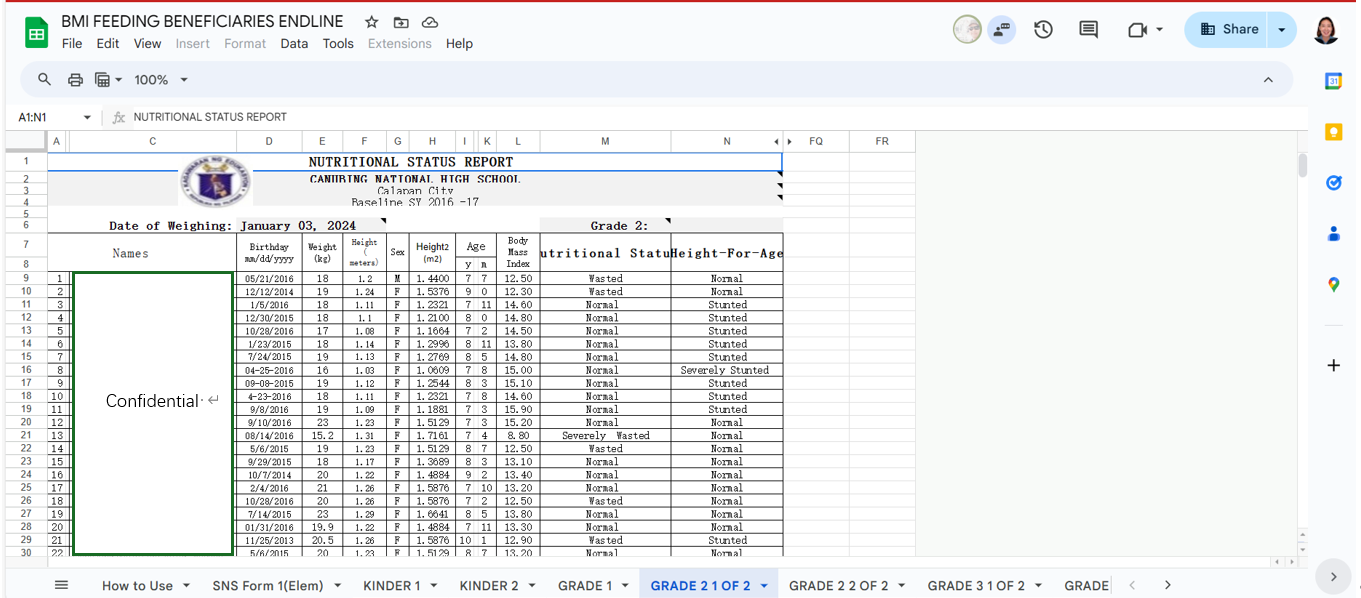Switch to the GRADE 1 sheet

pyautogui.click(x=585, y=586)
